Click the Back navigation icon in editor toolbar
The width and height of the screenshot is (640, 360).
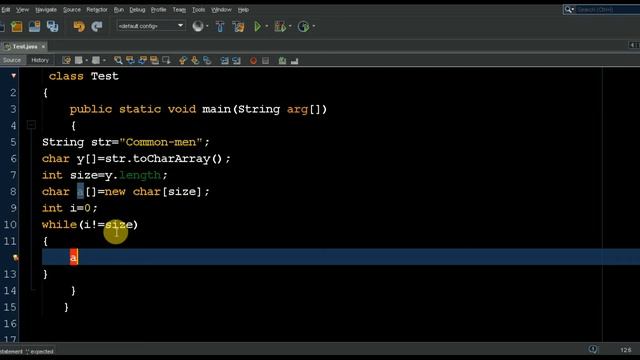coord(78,61)
